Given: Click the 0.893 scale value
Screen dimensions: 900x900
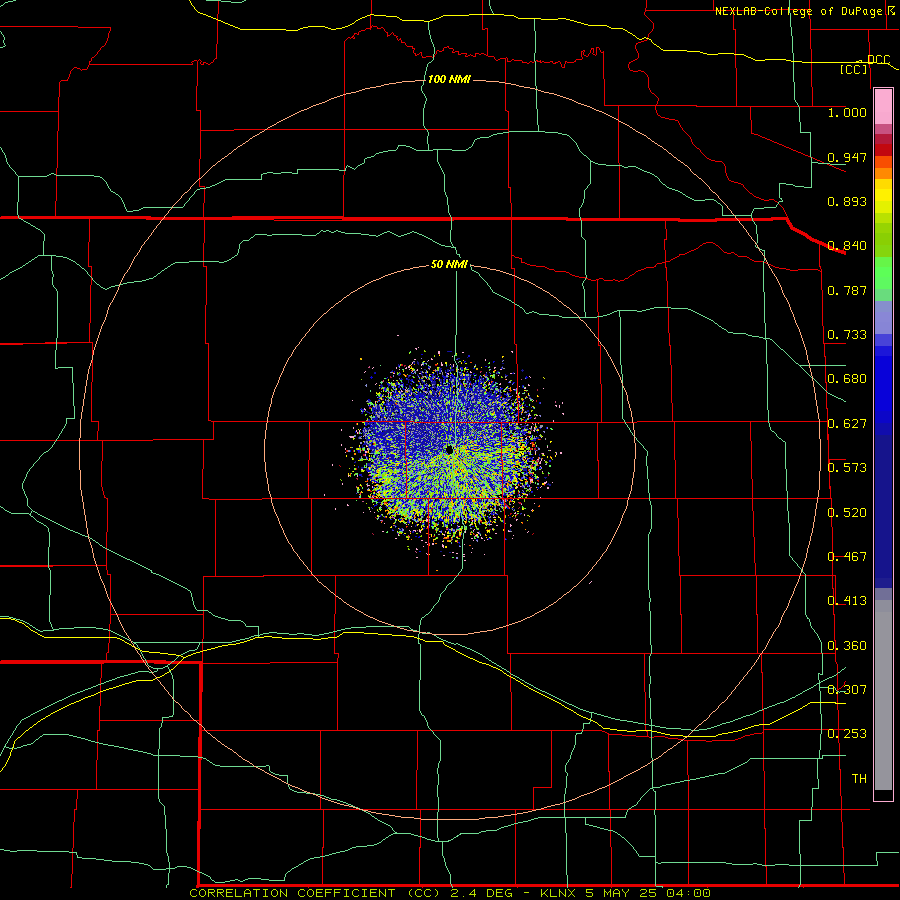Looking at the screenshot, I should click(x=847, y=201).
